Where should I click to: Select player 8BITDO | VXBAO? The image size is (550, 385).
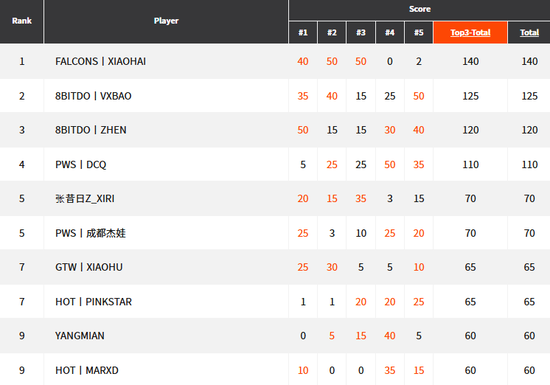click(x=93, y=96)
